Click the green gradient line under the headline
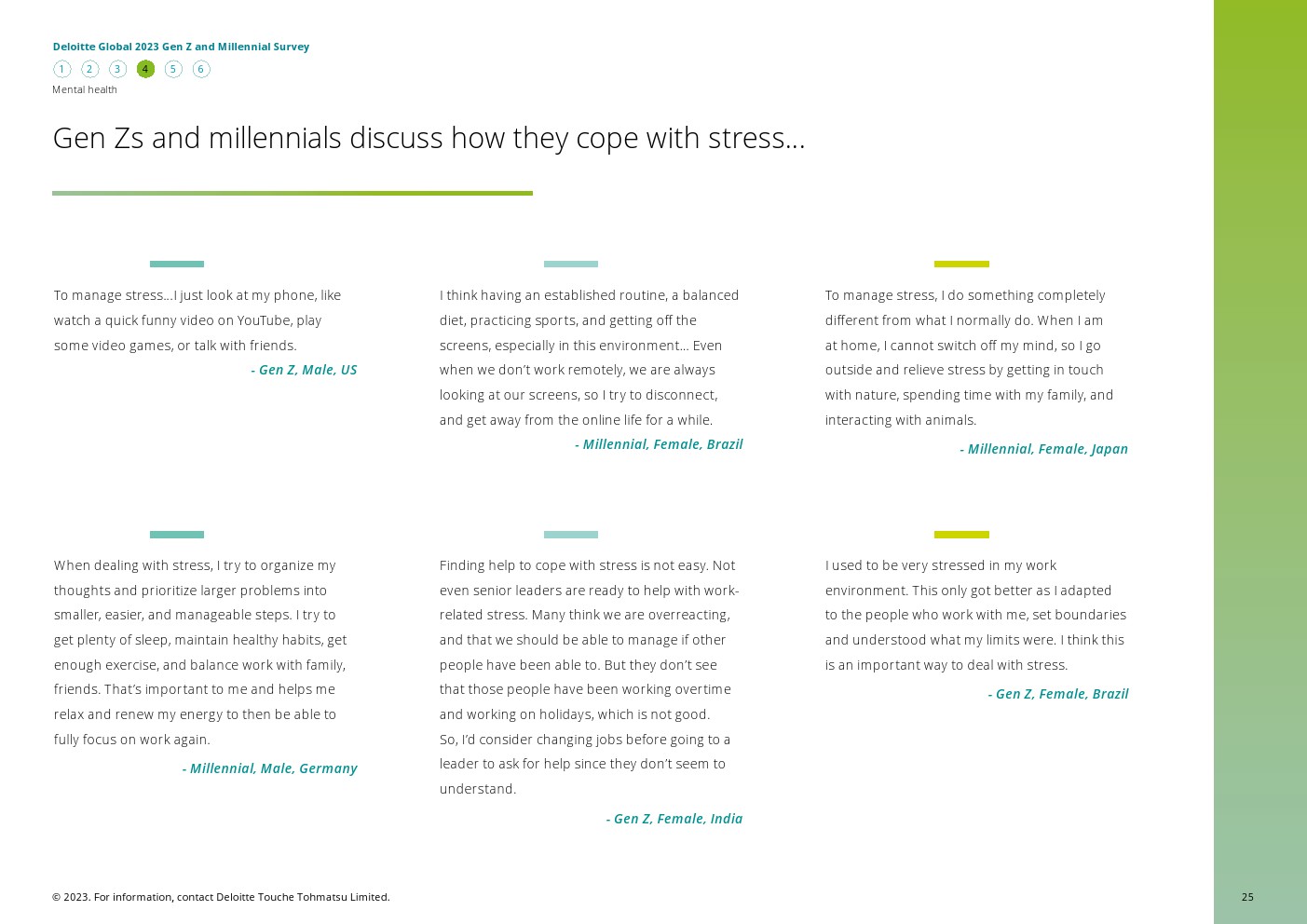This screenshot has width=1307, height=924. point(293,194)
